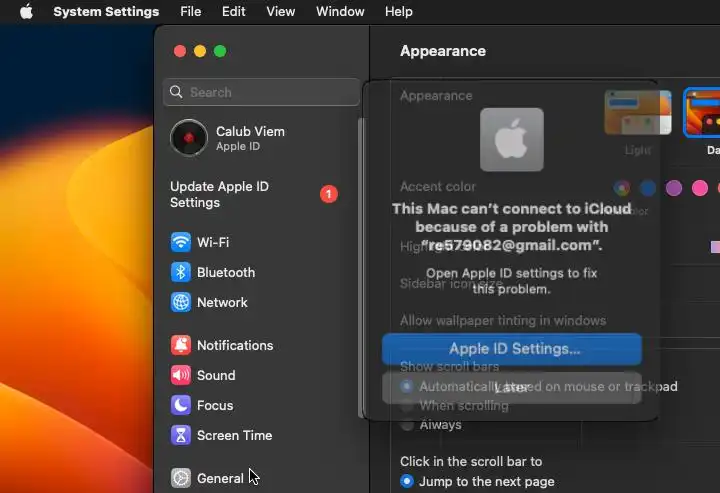This screenshot has height=493, width=720.
Task: Select the Network globe icon
Action: [x=181, y=303]
